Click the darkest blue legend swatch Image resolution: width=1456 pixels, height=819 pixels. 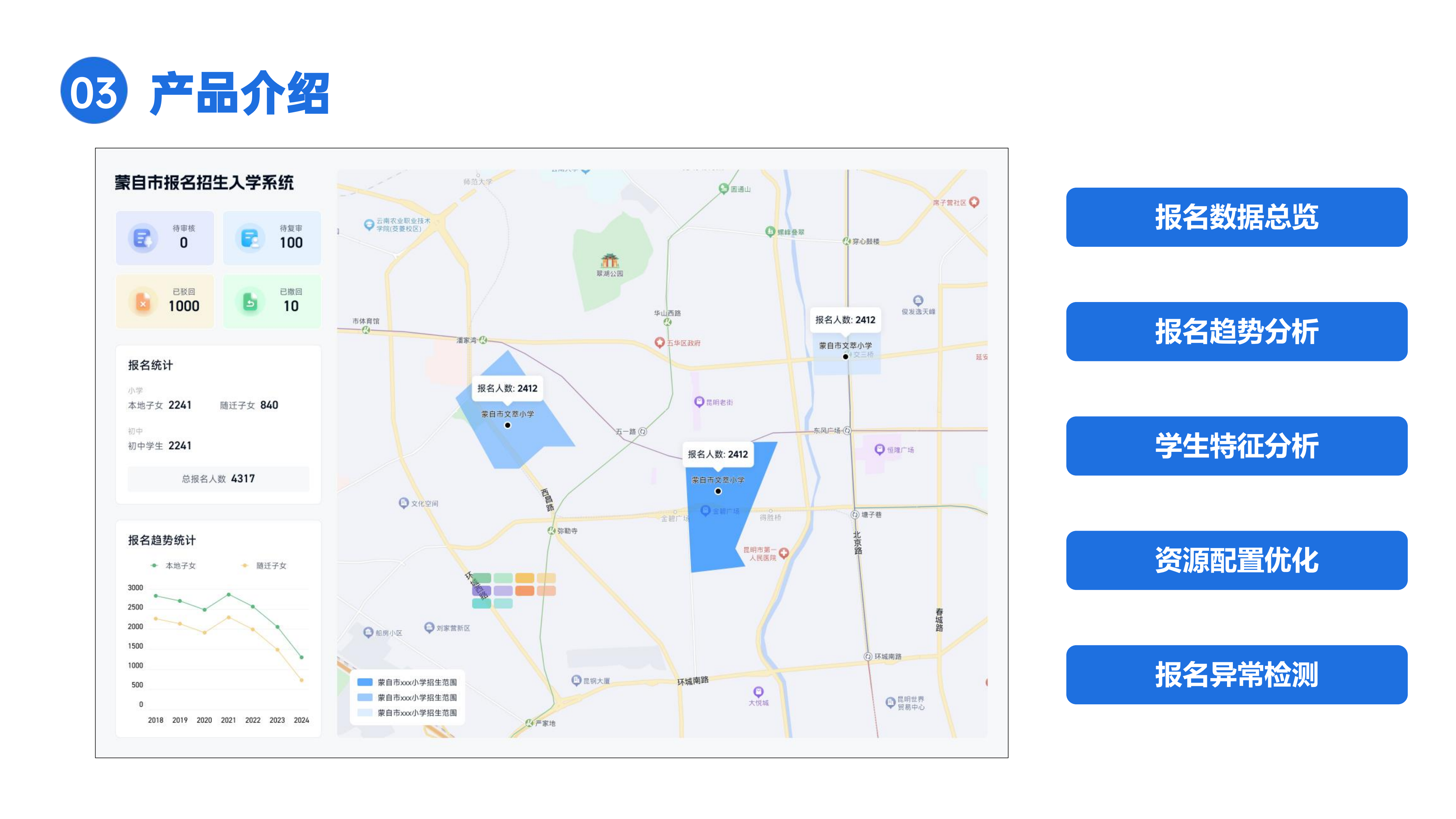click(365, 682)
